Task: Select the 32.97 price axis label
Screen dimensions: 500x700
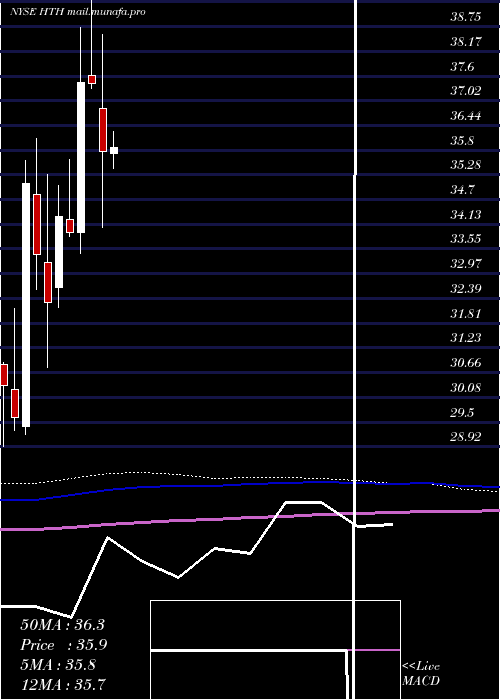Action: (x=466, y=264)
